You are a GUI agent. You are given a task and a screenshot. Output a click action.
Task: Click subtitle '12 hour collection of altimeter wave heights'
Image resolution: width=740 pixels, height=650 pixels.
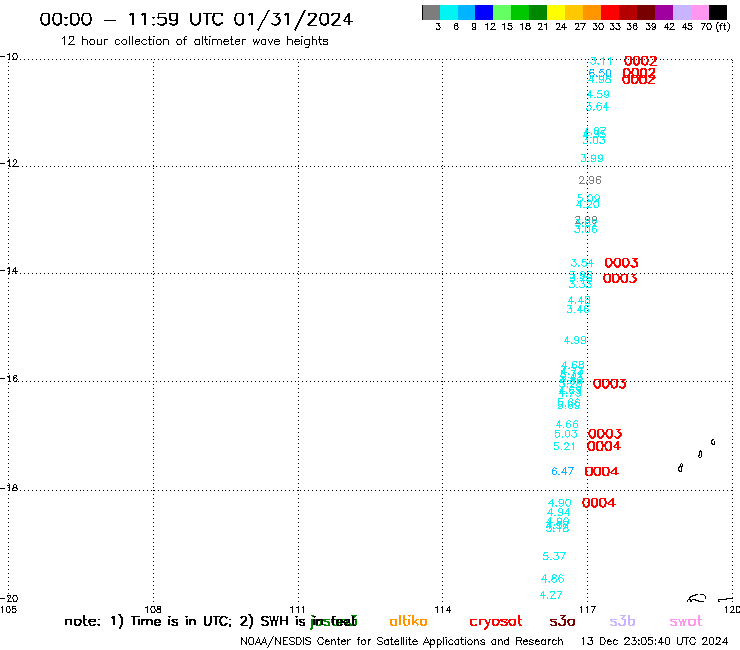pyautogui.click(x=194, y=41)
